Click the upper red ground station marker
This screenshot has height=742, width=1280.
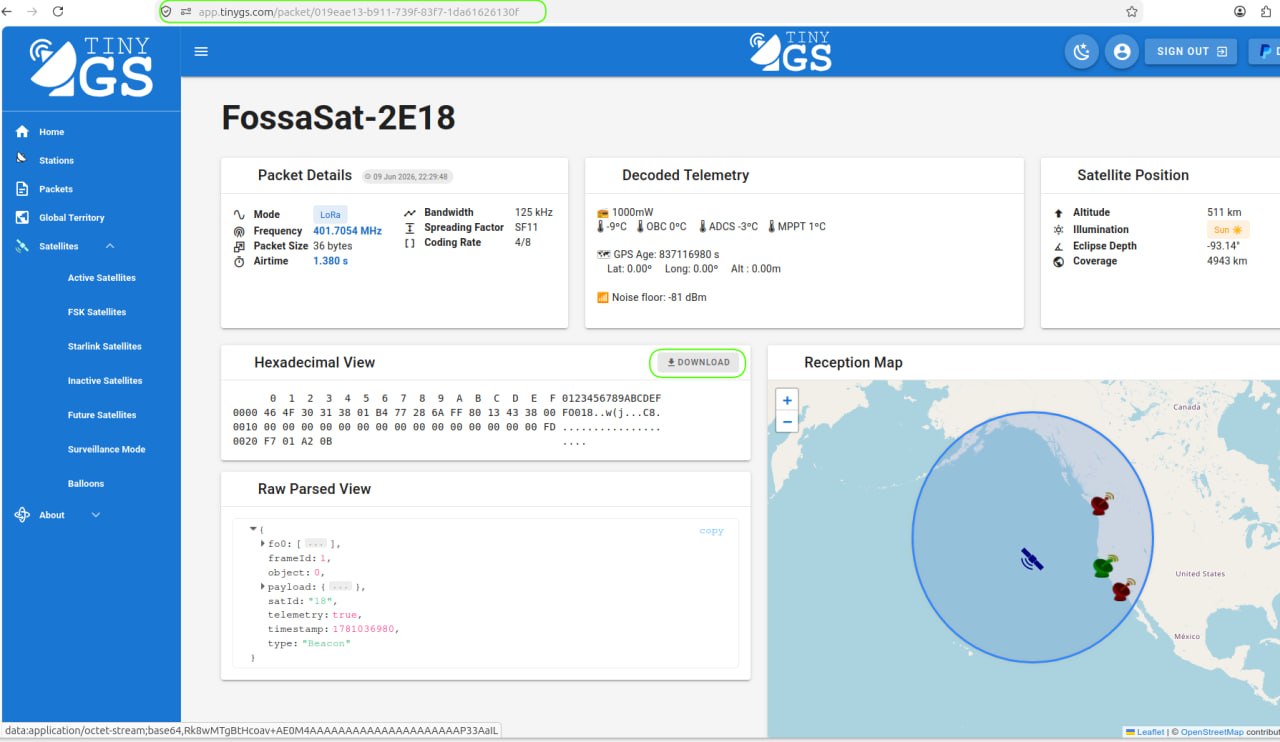(x=1102, y=503)
